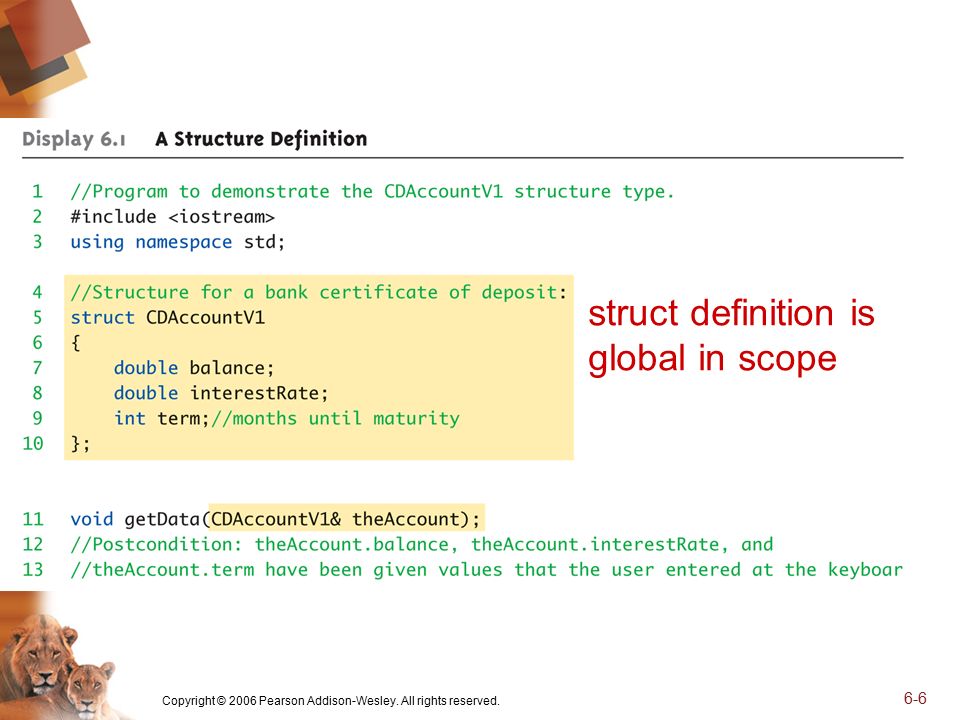Click line number 11
The height and width of the screenshot is (720, 960).
(x=33, y=519)
